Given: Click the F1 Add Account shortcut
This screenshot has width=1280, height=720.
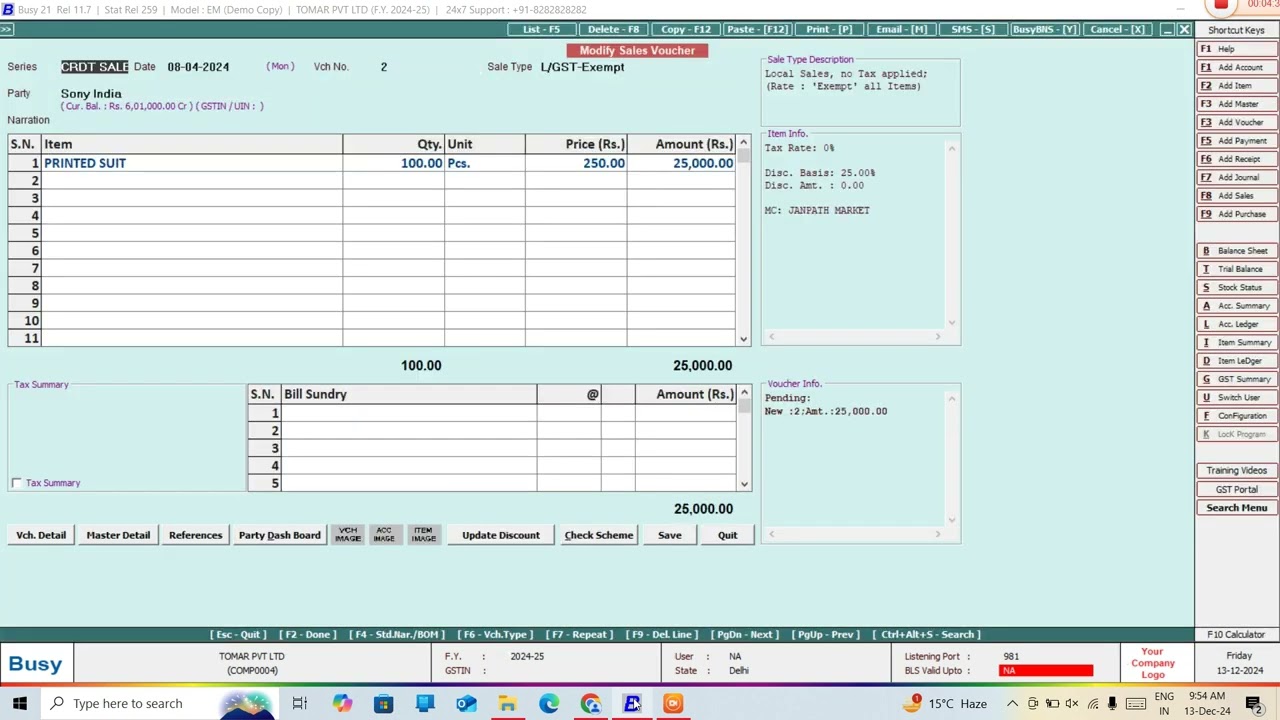Looking at the screenshot, I should [x=1237, y=67].
